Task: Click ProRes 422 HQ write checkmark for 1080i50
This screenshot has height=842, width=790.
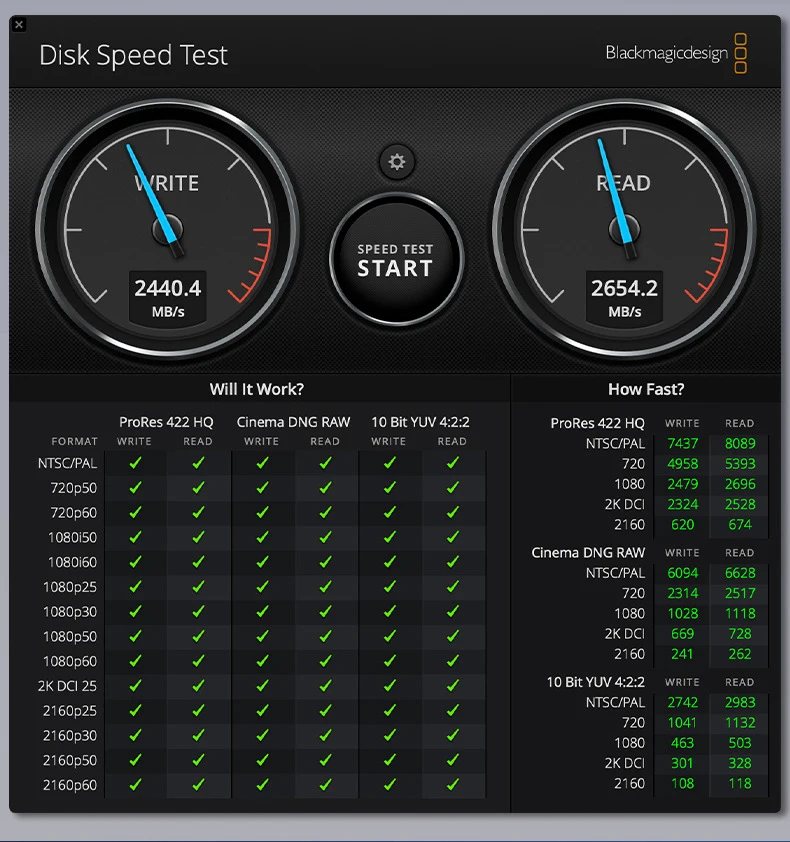Action: coord(135,536)
